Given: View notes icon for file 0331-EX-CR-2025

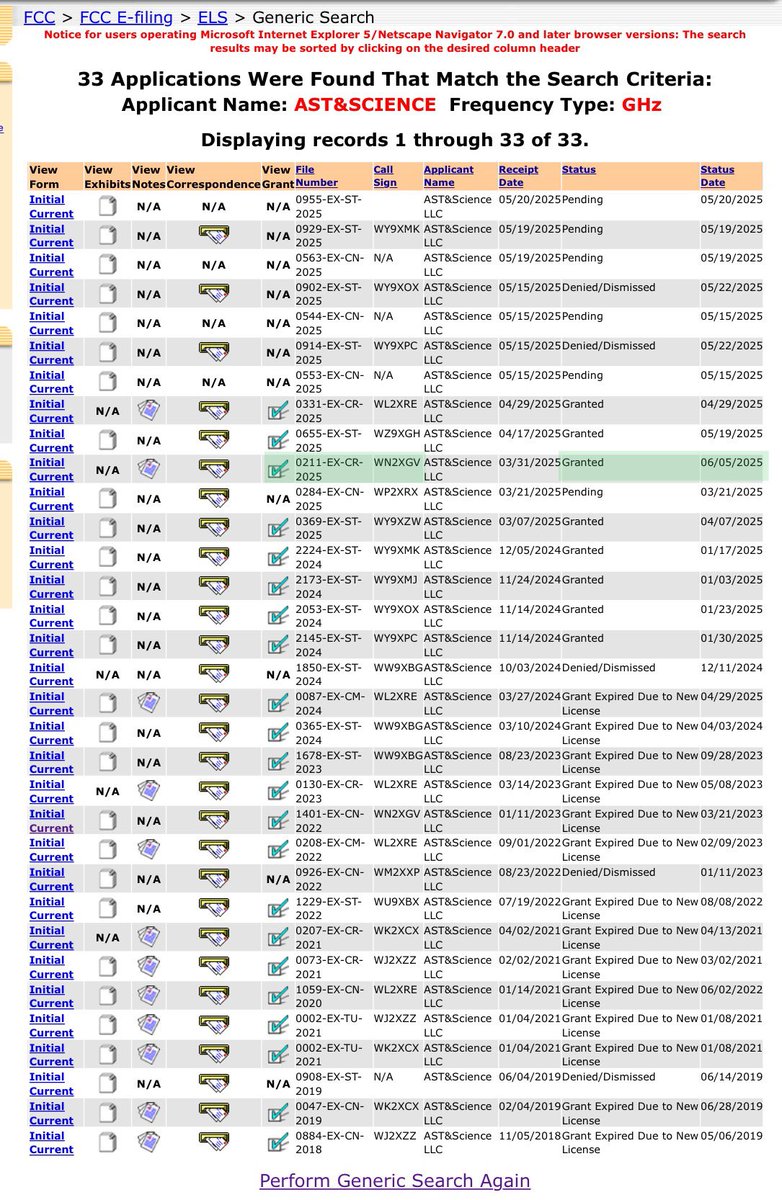Looking at the screenshot, I should point(148,411).
